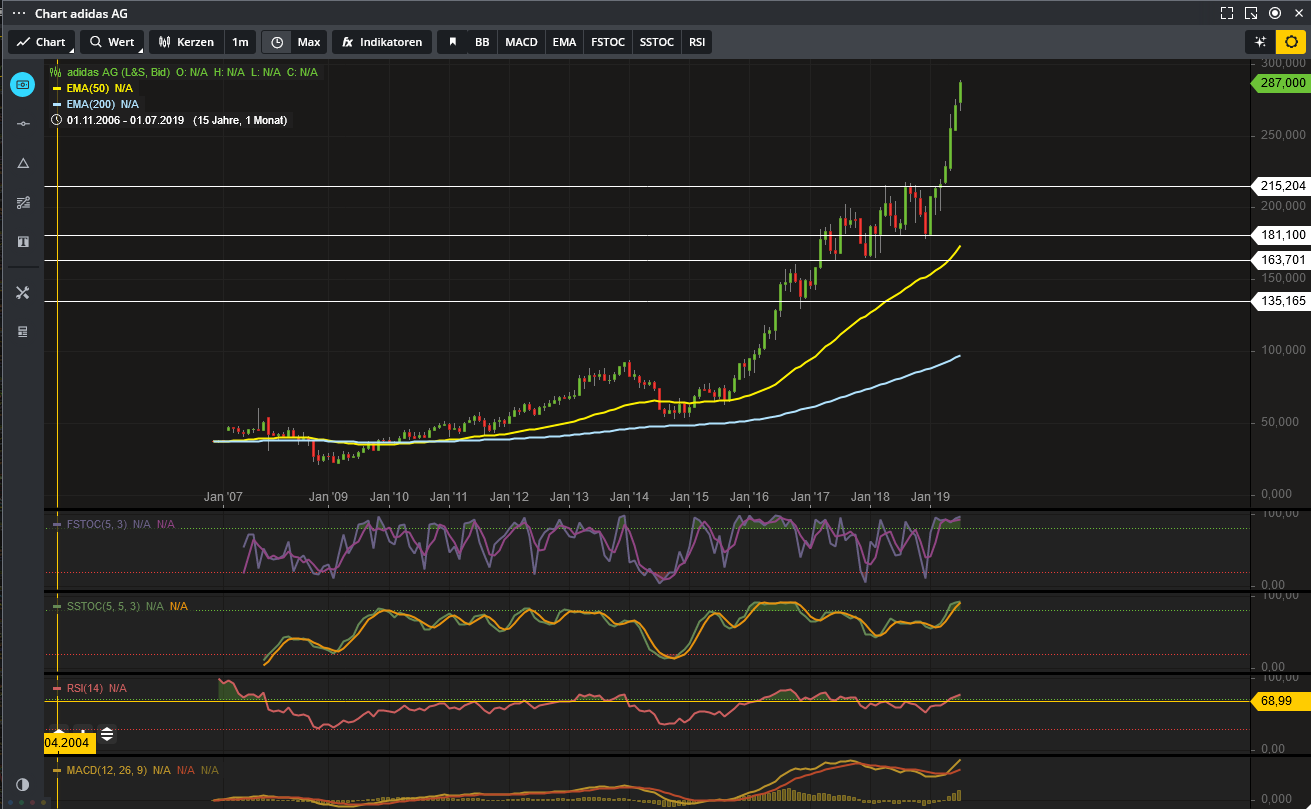
Task: Open the Chart type dropdown
Action: coord(41,42)
